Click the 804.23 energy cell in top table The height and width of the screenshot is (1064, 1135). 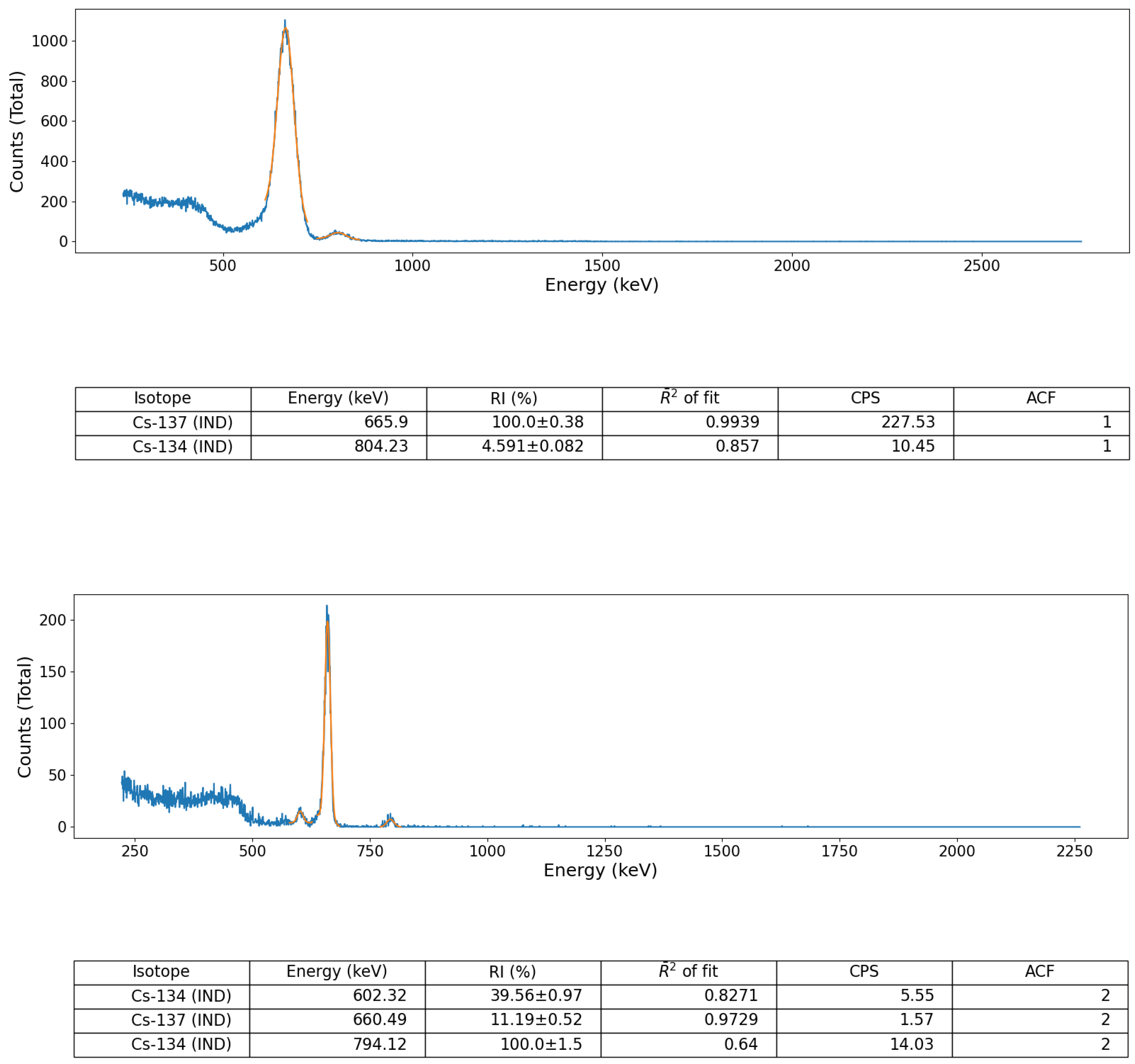coord(381,446)
